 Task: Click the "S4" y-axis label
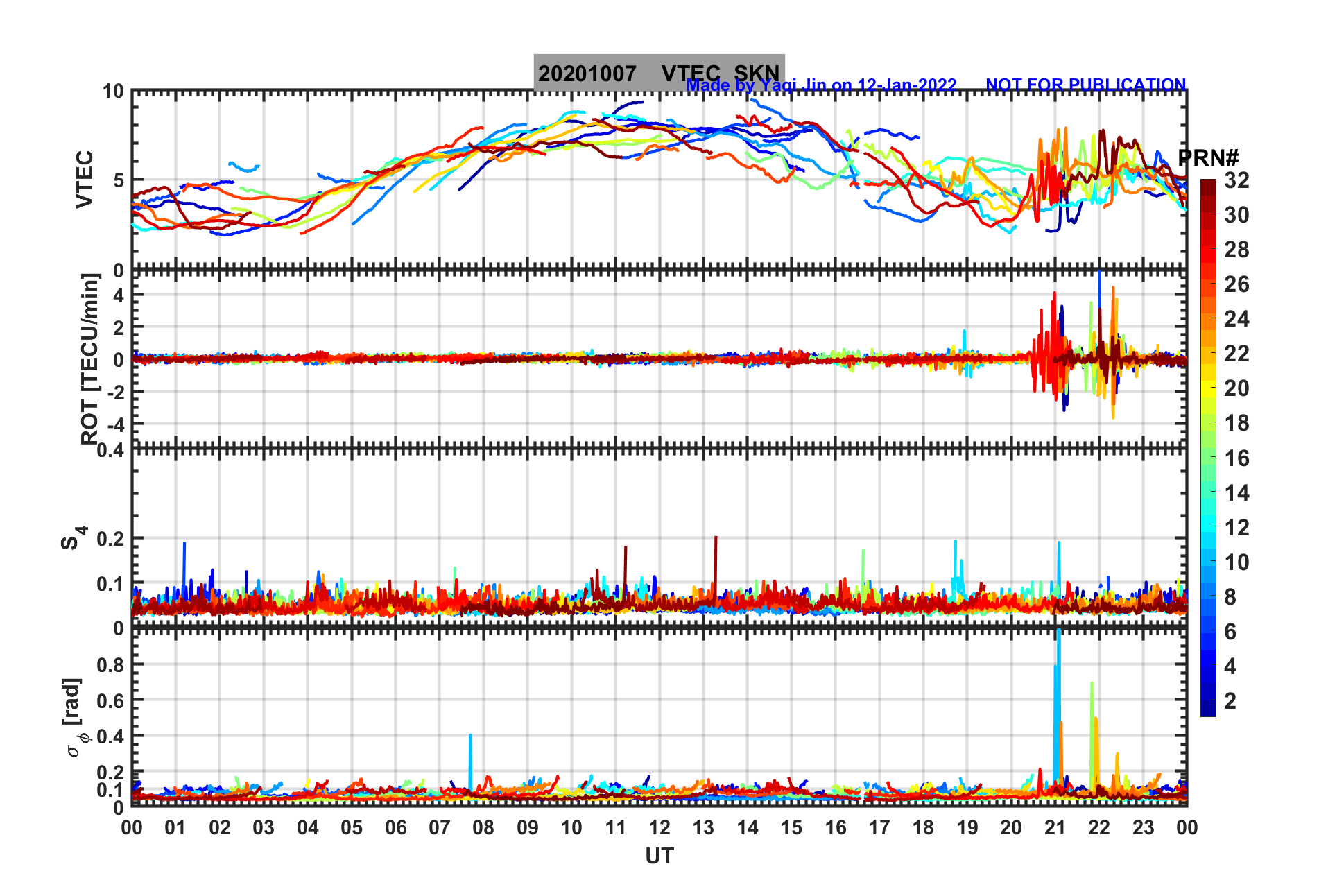[74, 537]
